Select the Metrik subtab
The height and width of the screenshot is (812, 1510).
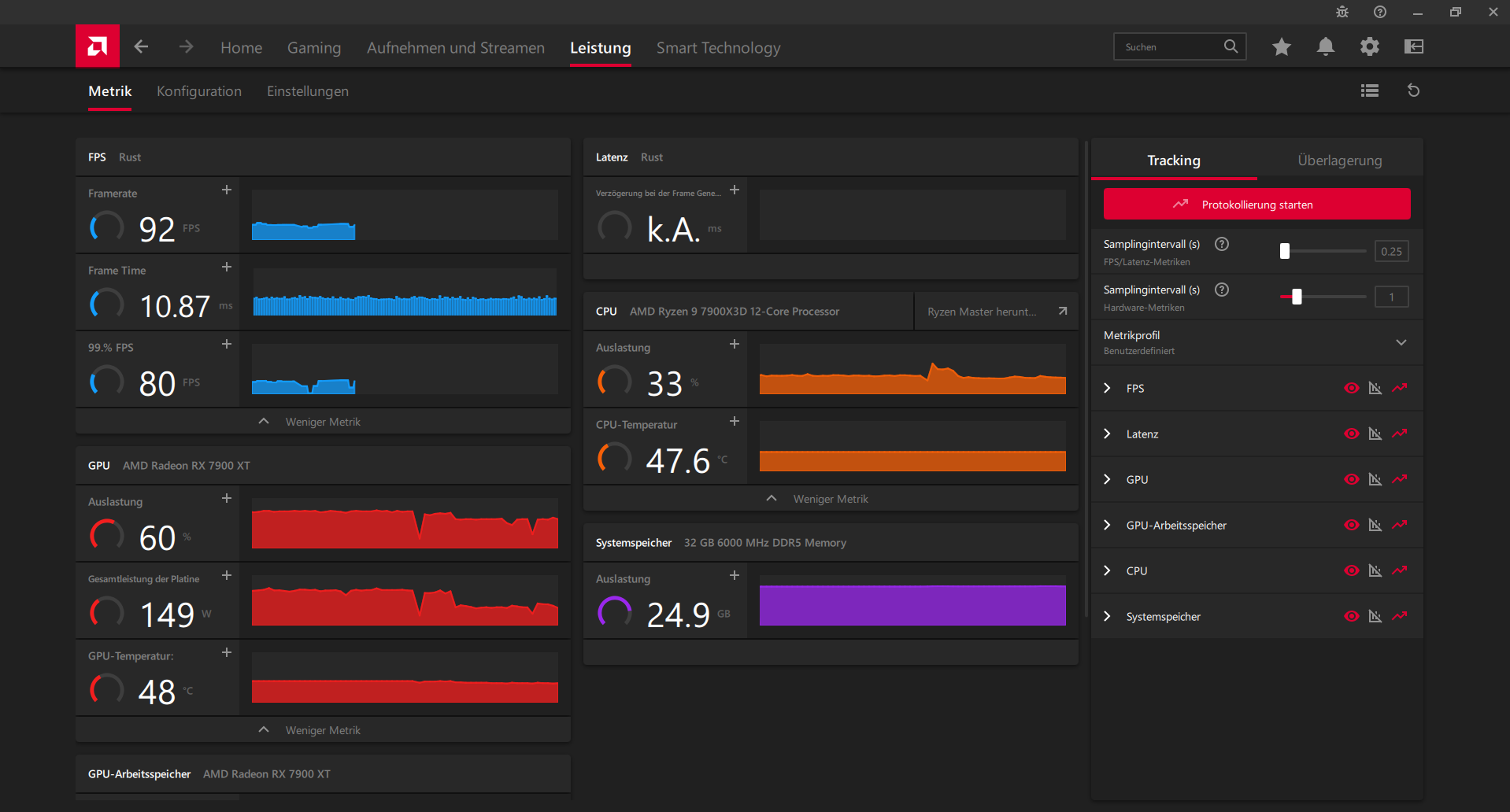click(110, 91)
